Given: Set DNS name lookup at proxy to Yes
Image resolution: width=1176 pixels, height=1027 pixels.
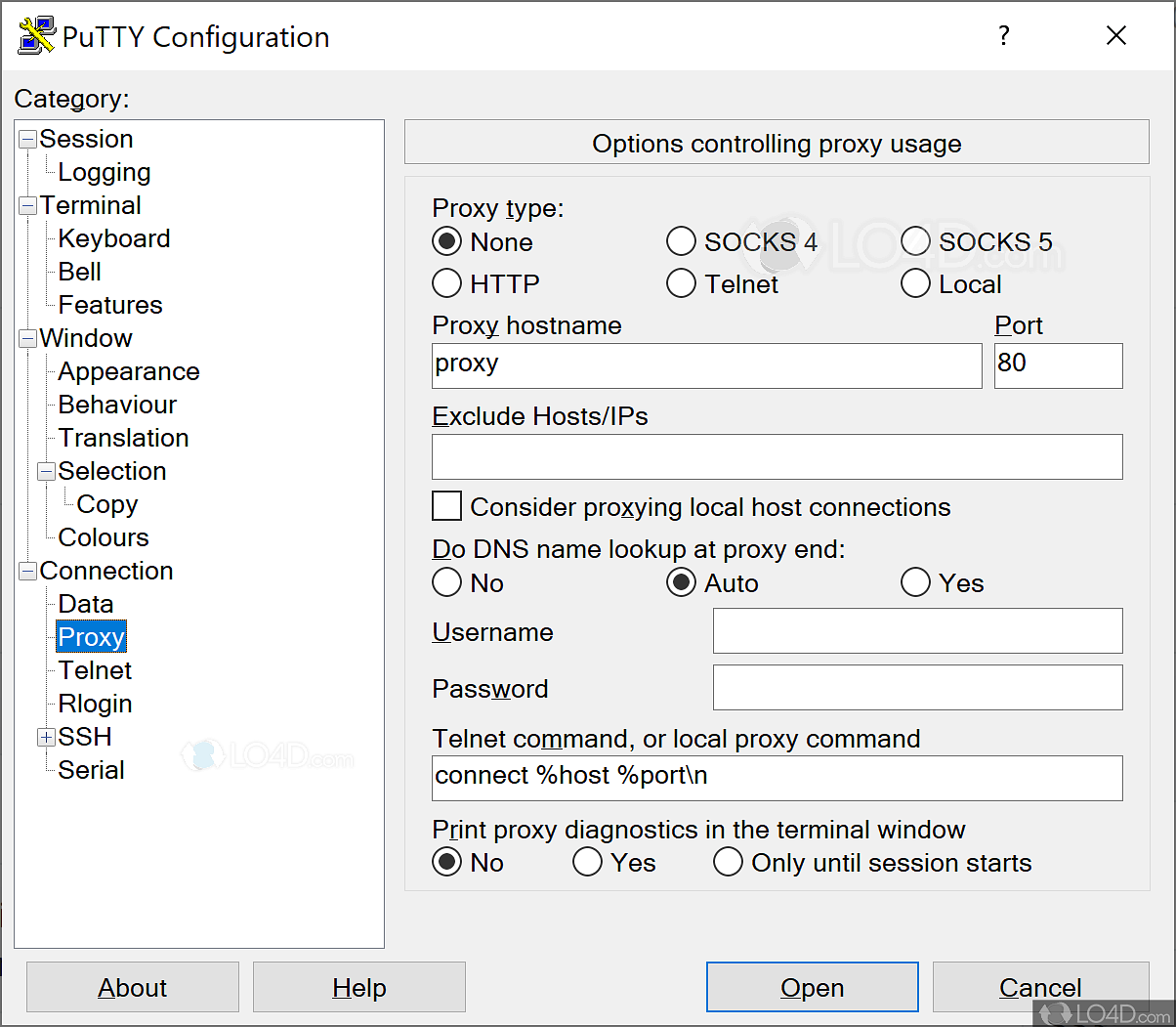Looking at the screenshot, I should coord(915,581).
